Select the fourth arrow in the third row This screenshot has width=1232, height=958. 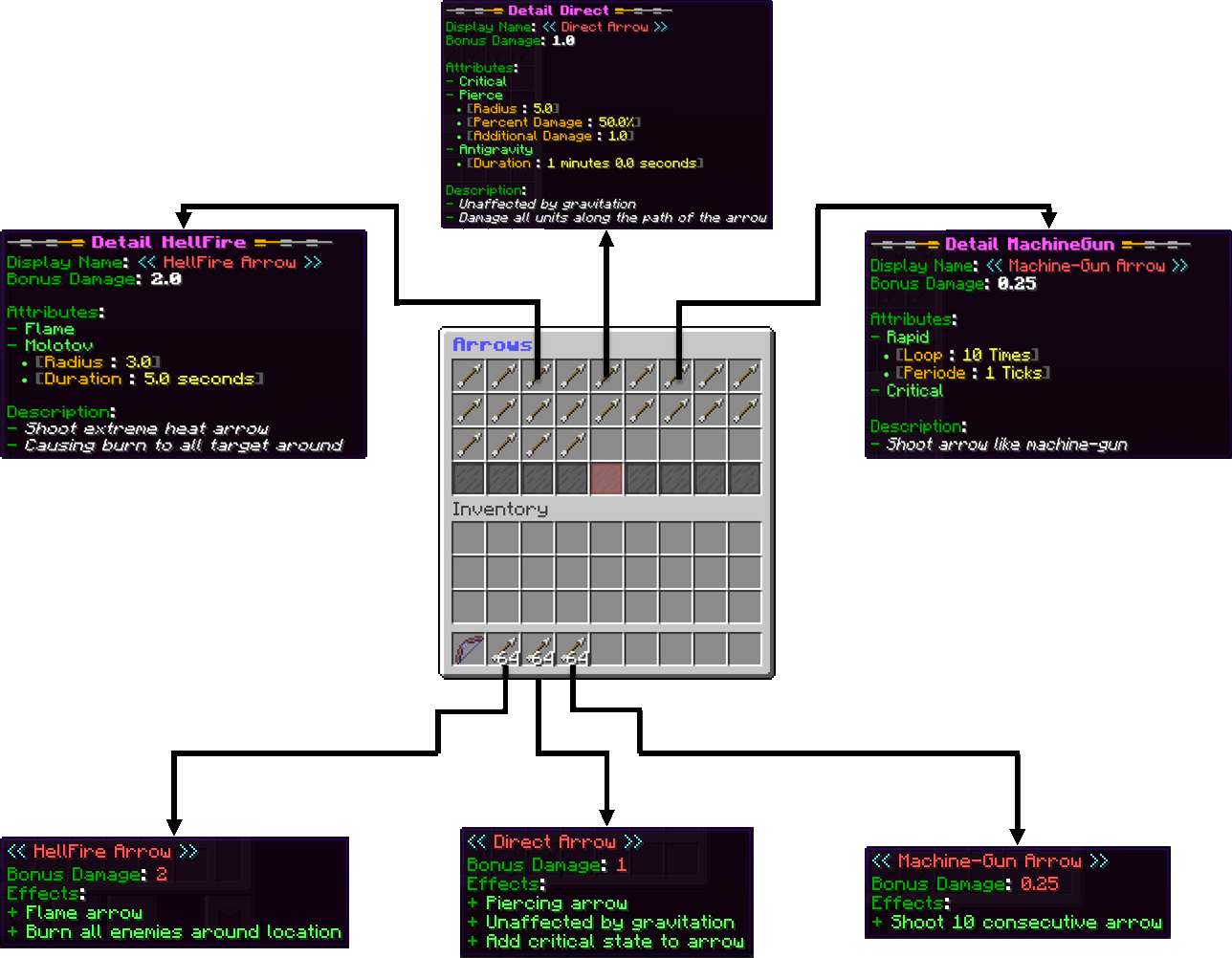click(x=572, y=445)
